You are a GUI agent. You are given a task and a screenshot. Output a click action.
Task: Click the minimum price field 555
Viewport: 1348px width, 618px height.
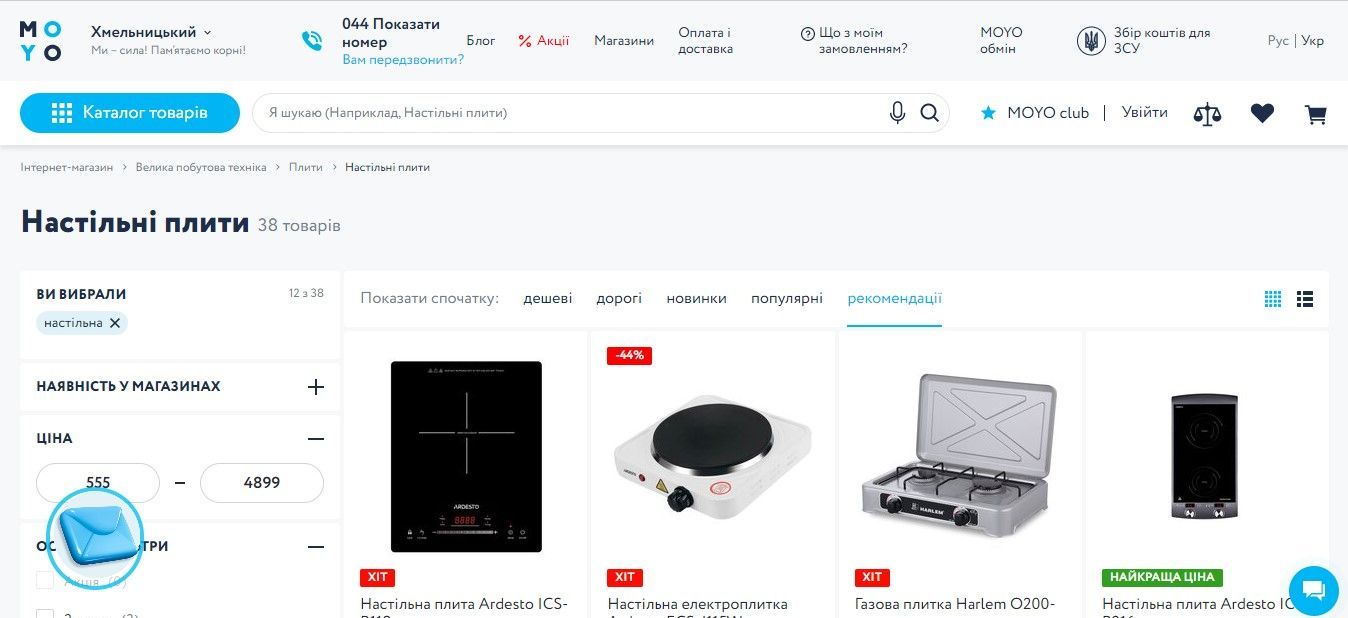98,483
